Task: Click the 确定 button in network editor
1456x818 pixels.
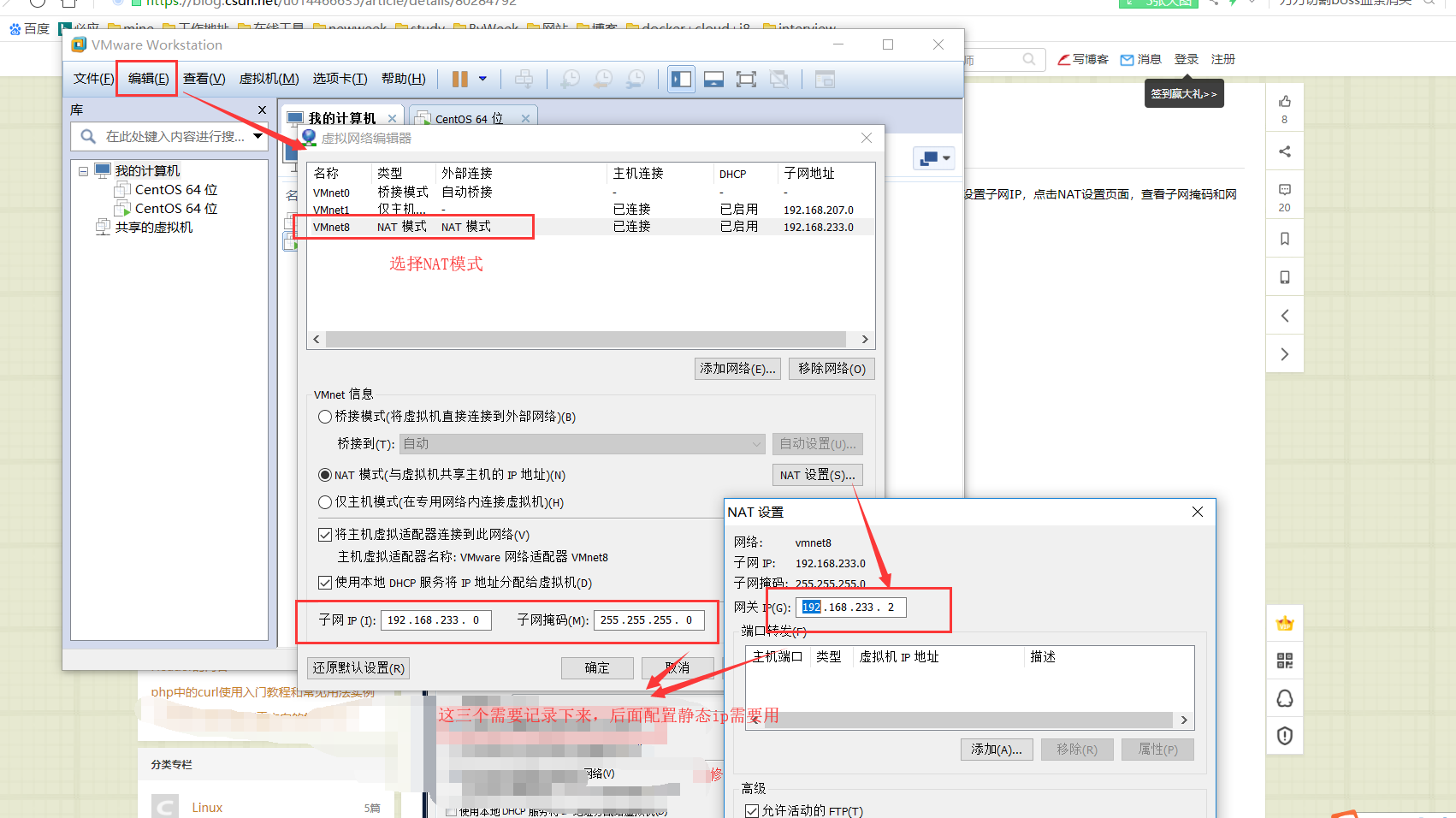Action: pos(597,668)
